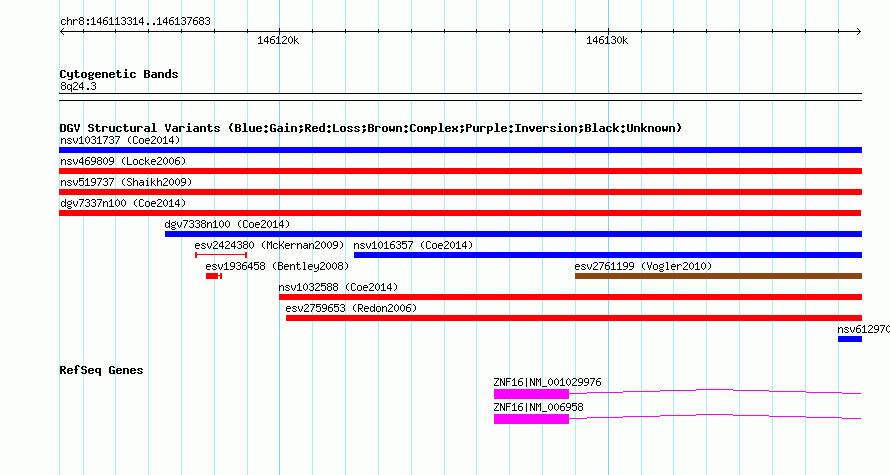Click the DGV Structural Variants track title
The image size is (890, 475).
[x=371, y=128]
